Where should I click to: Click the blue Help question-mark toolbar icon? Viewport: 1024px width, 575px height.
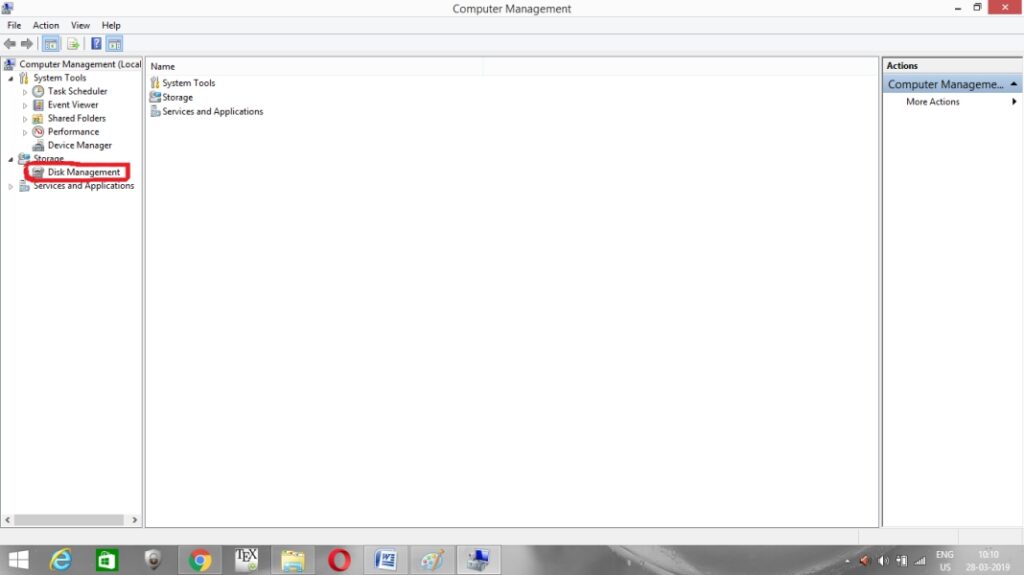[96, 44]
